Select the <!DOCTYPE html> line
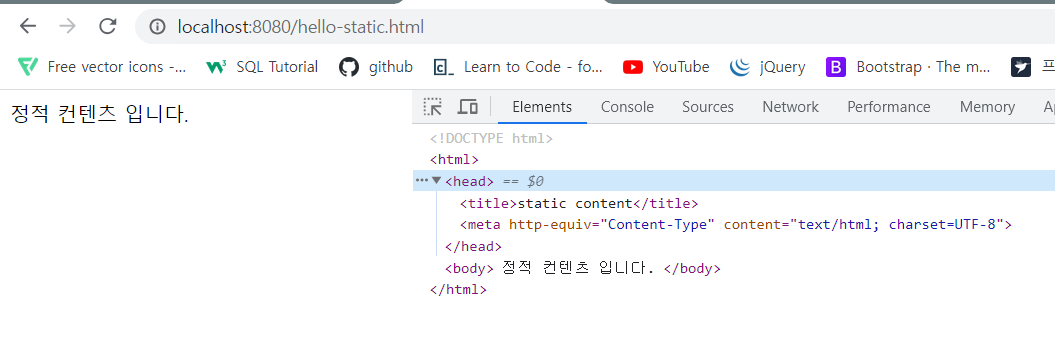Viewport: 1055px width, 364px height. point(491,139)
